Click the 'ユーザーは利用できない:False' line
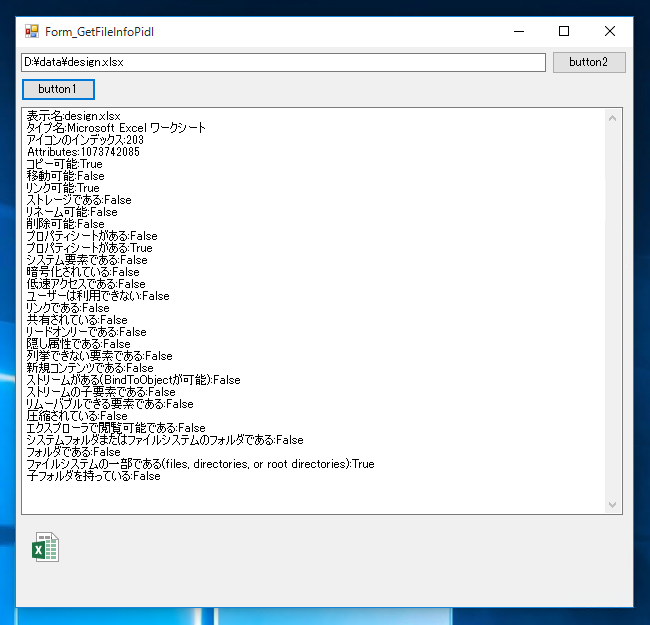The width and height of the screenshot is (650, 625). (x=98, y=296)
